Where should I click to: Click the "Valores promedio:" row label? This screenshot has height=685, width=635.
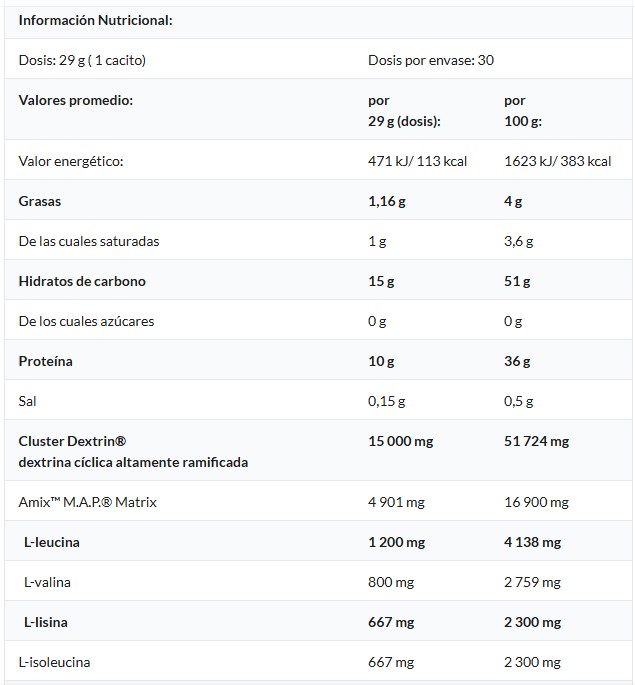[x=75, y=101]
